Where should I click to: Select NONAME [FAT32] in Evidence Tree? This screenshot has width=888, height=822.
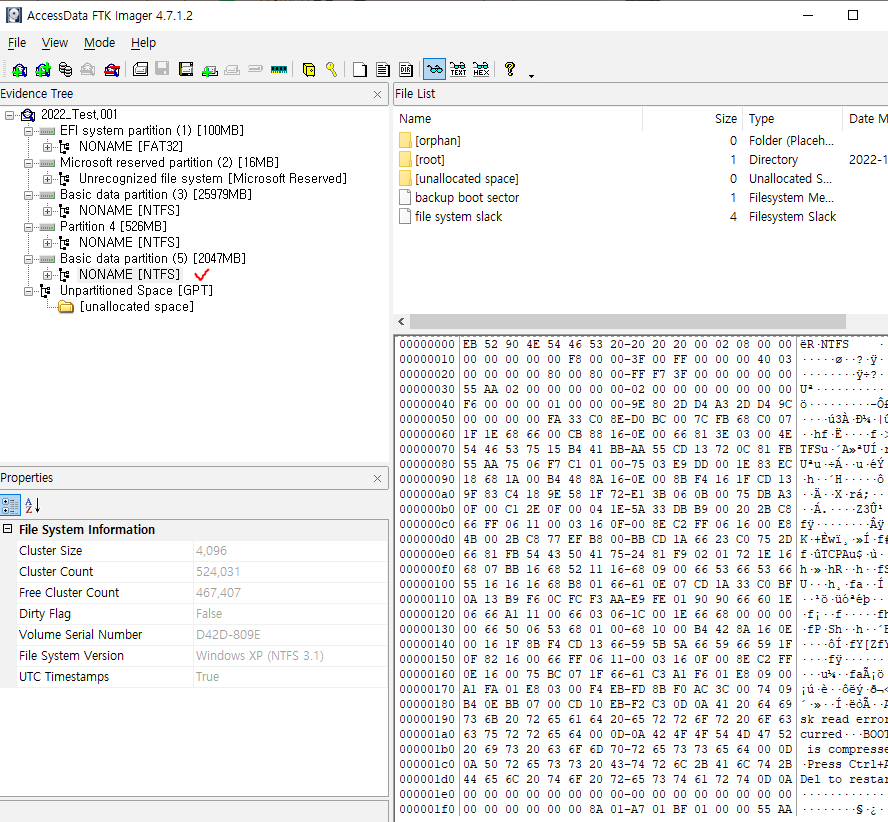pyautogui.click(x=131, y=146)
